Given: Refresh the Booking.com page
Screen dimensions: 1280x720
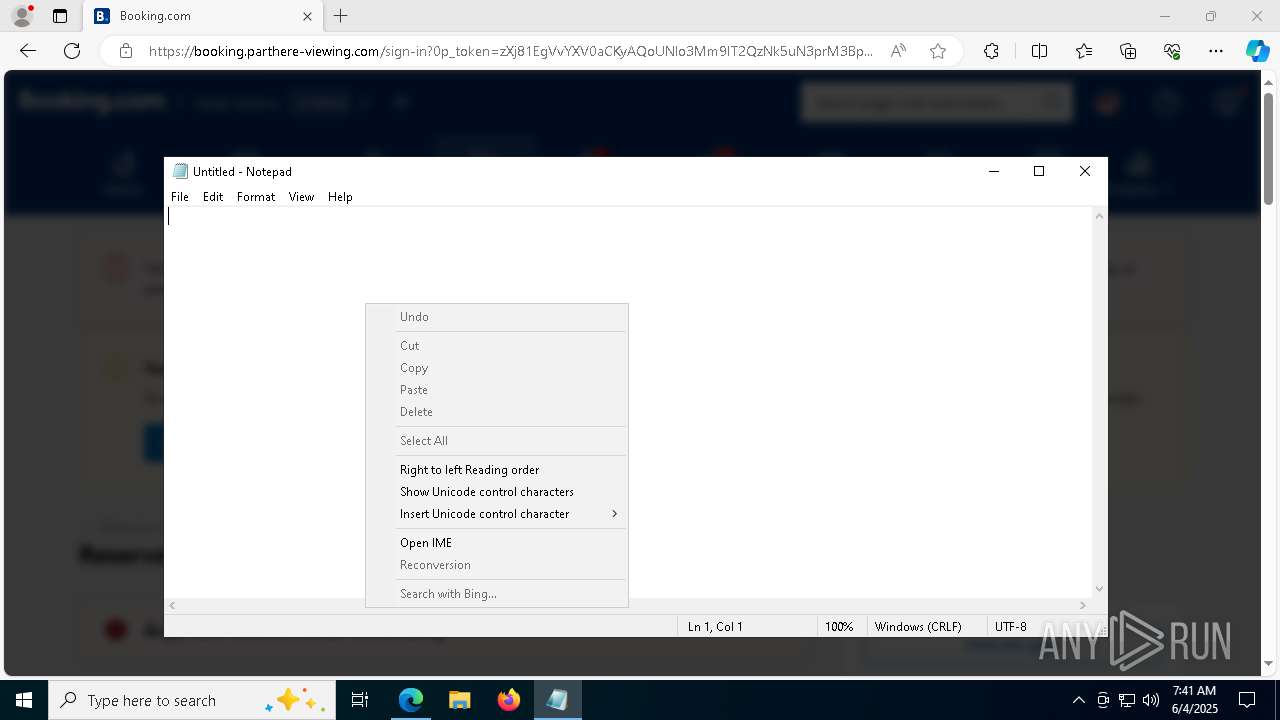Looking at the screenshot, I should (x=72, y=51).
